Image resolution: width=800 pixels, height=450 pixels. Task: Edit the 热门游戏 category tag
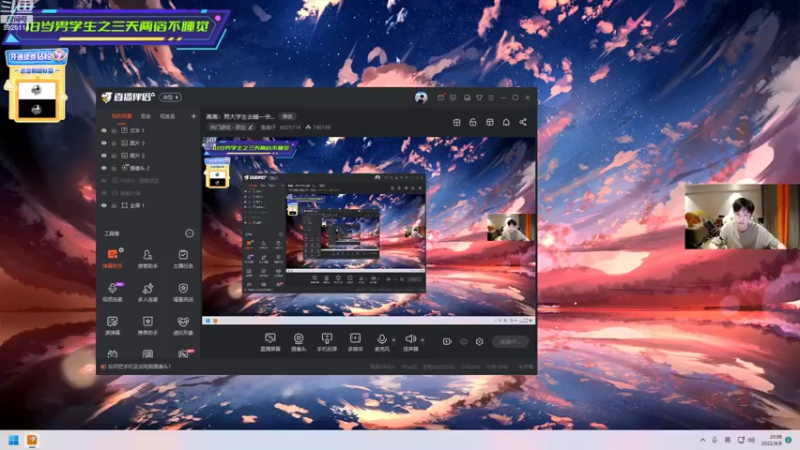(x=231, y=127)
